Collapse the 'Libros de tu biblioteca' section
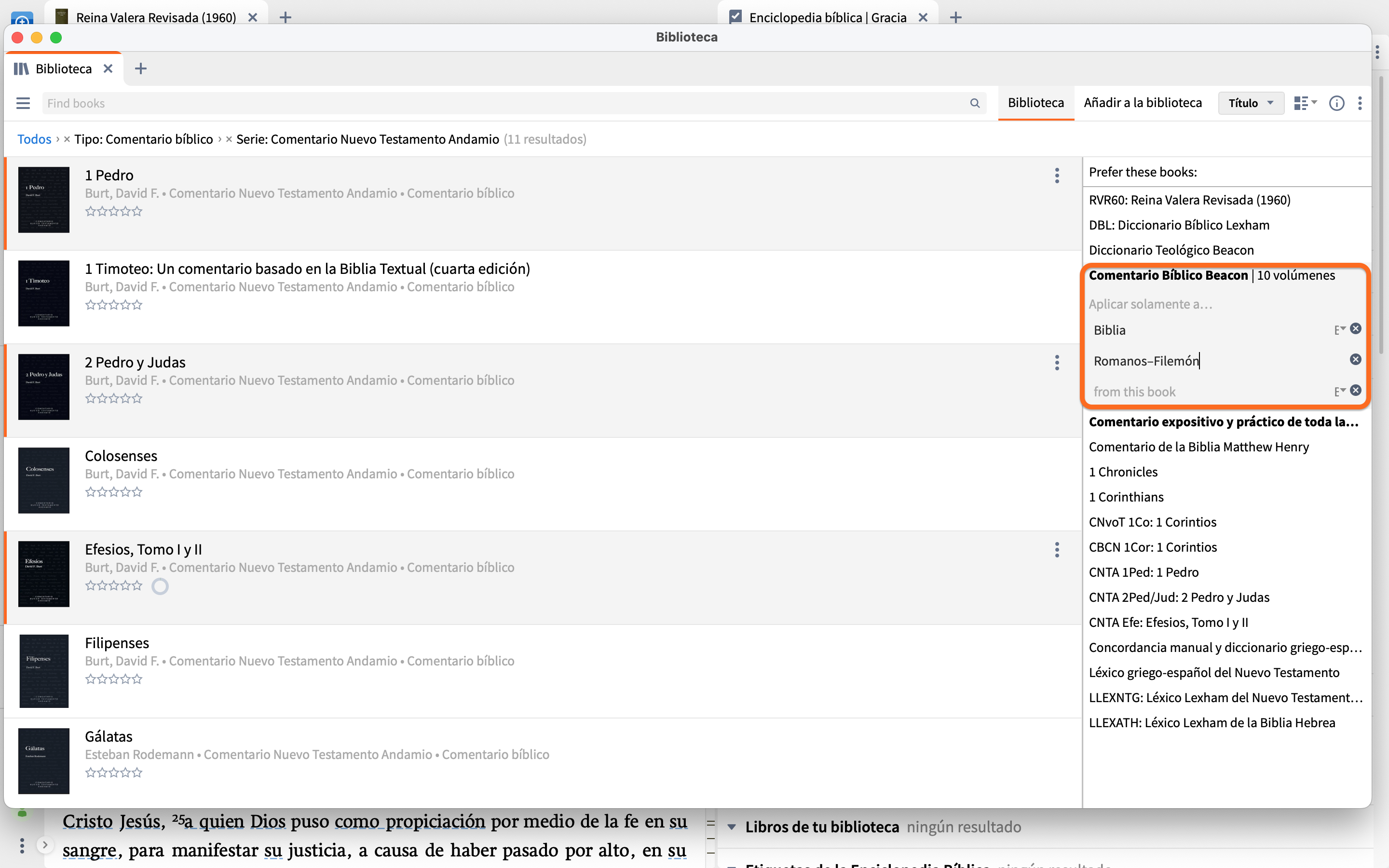The height and width of the screenshot is (868, 1389). 732,827
